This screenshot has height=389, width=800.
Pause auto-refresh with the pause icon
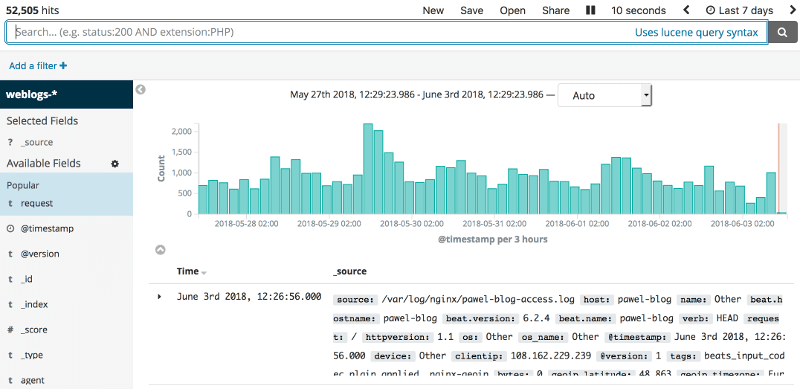tap(590, 10)
